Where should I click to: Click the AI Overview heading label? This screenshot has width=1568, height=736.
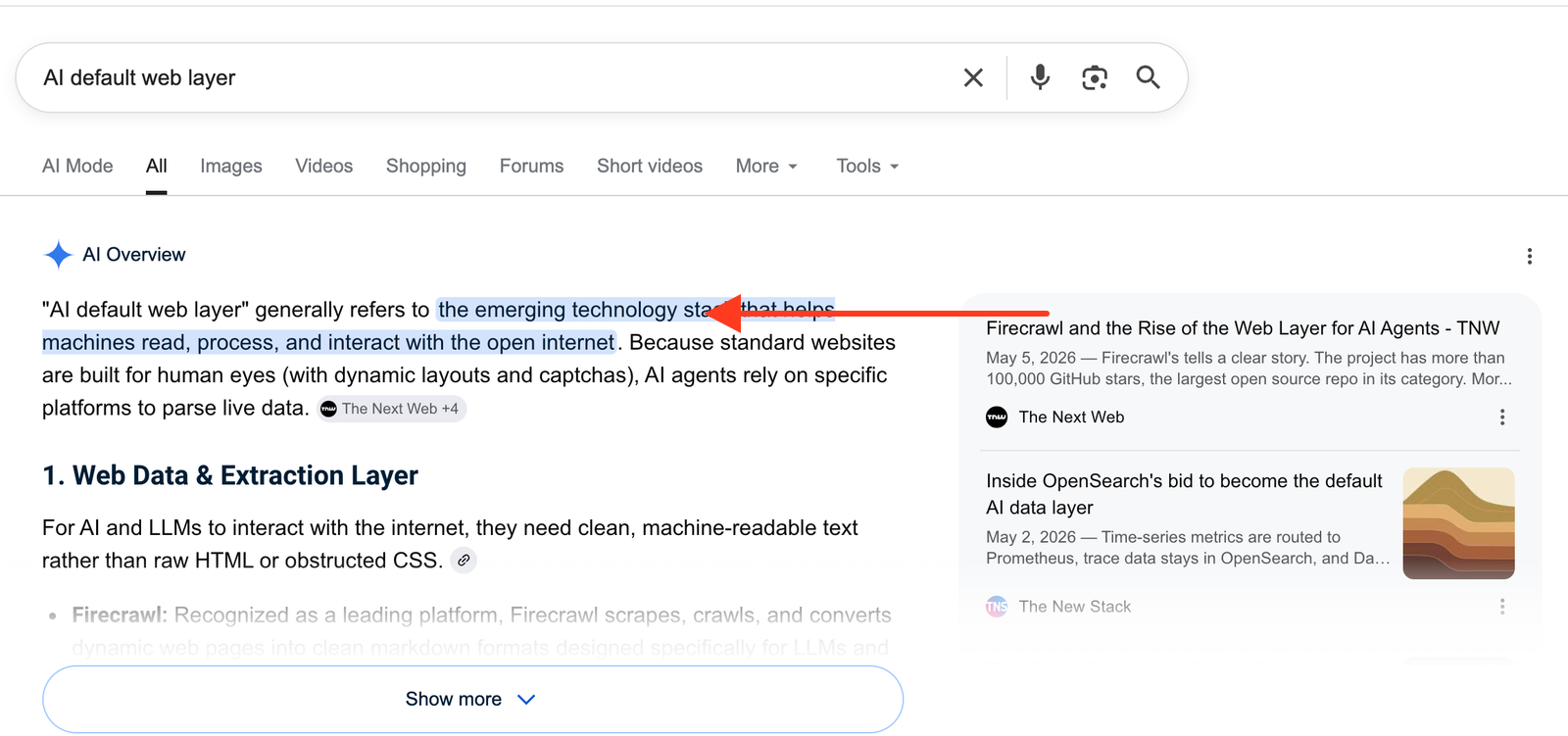tap(134, 255)
